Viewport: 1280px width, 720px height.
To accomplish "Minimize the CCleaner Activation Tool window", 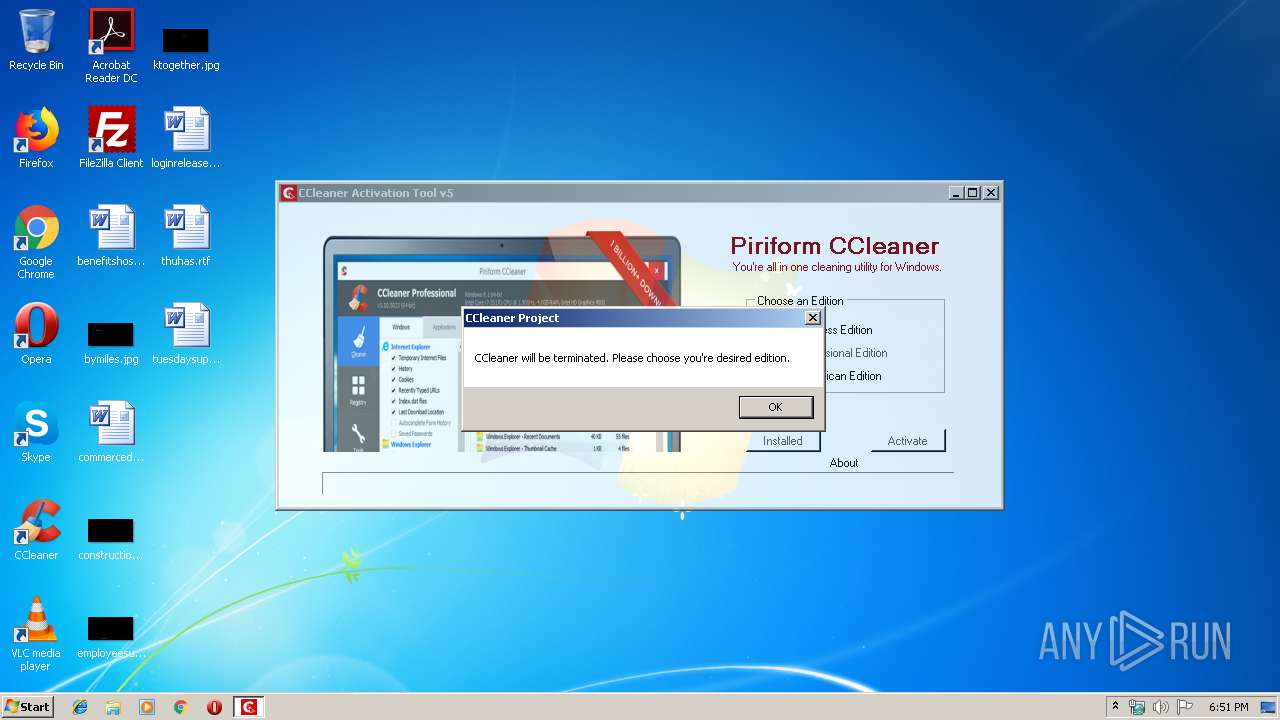I will click(x=956, y=193).
